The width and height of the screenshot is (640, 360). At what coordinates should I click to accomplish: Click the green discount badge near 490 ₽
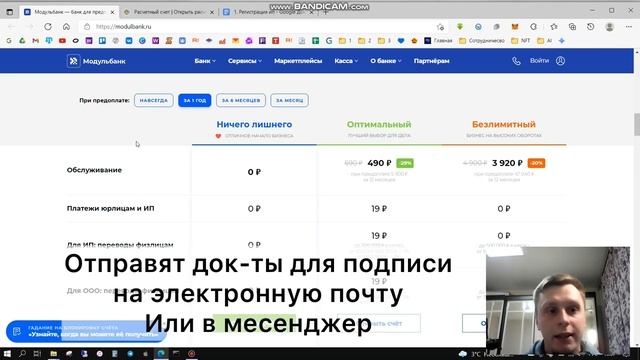tap(405, 163)
